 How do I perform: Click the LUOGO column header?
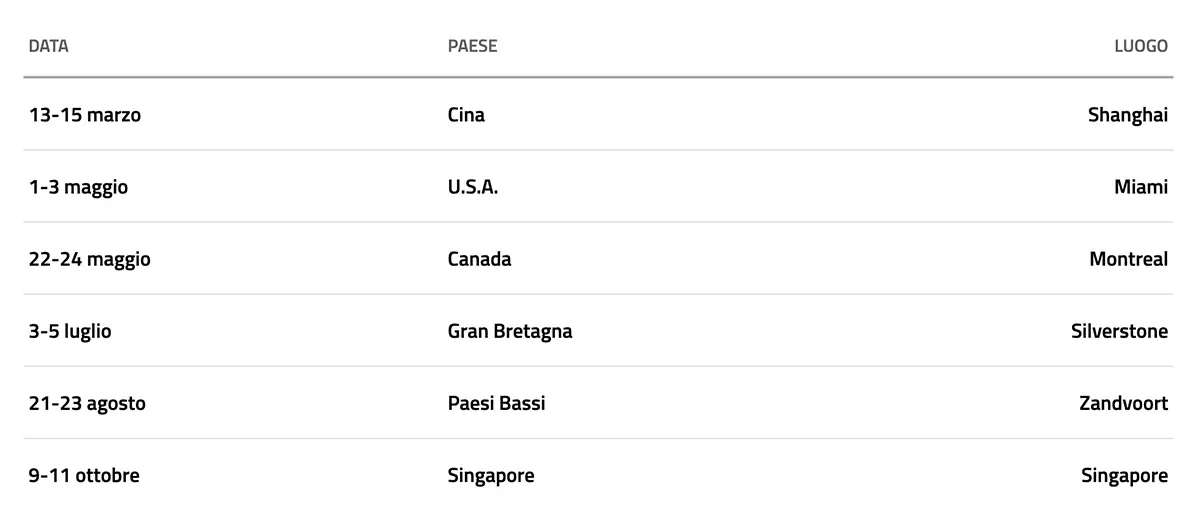tap(1141, 46)
